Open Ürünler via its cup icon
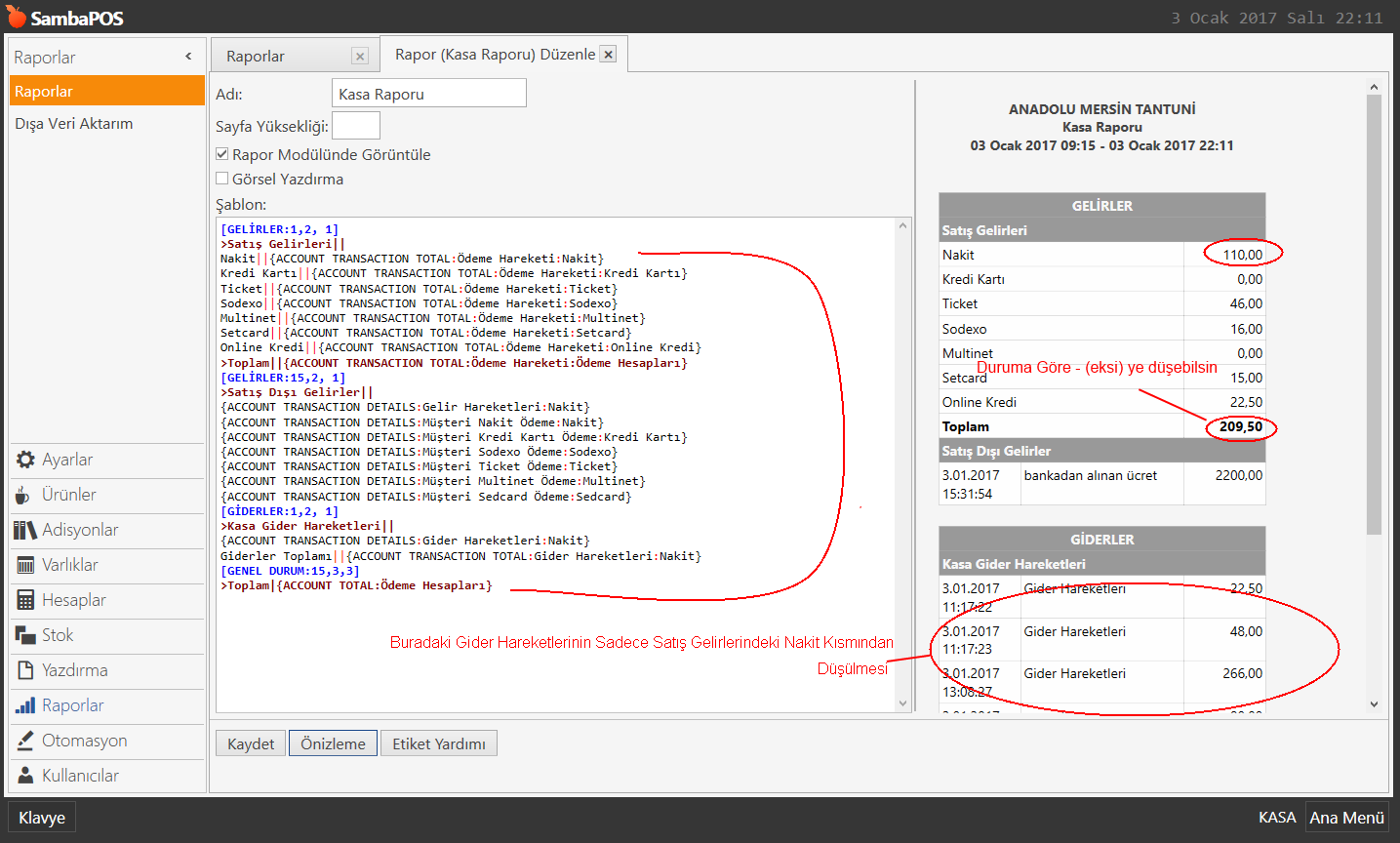This screenshot has width=1400, height=843. coord(23,495)
